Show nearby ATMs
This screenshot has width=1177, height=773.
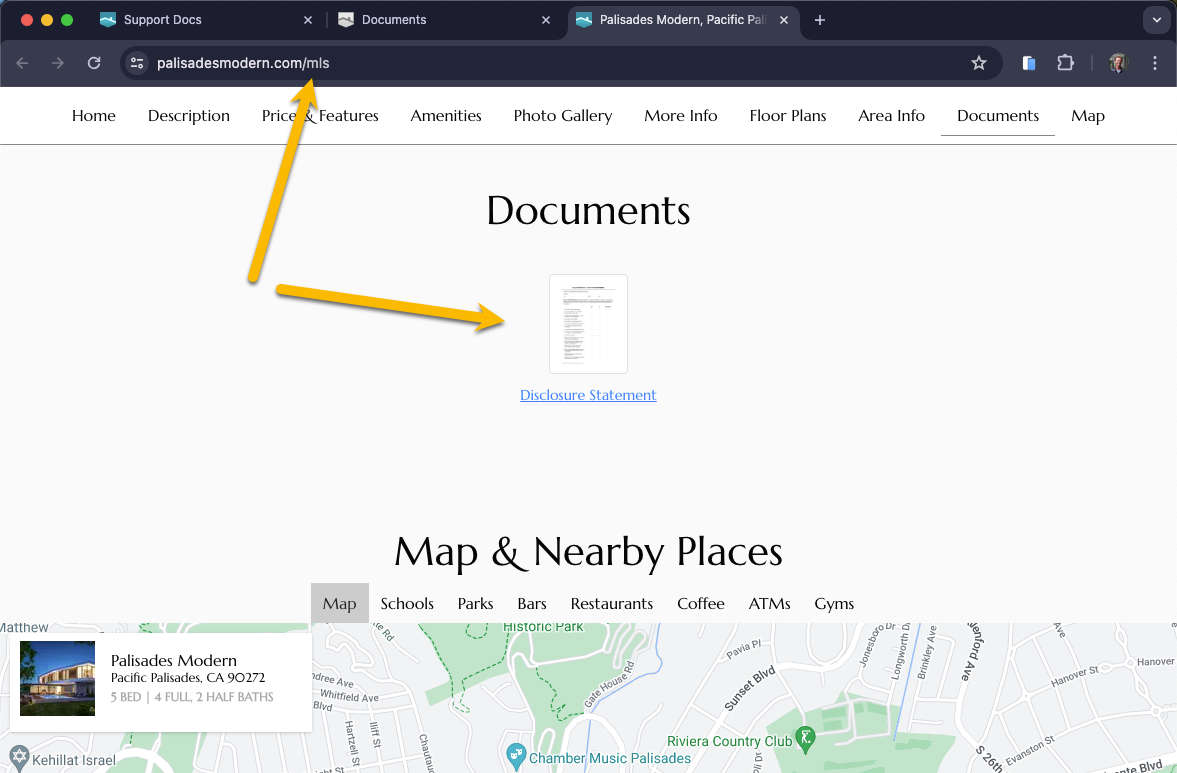[x=769, y=603]
